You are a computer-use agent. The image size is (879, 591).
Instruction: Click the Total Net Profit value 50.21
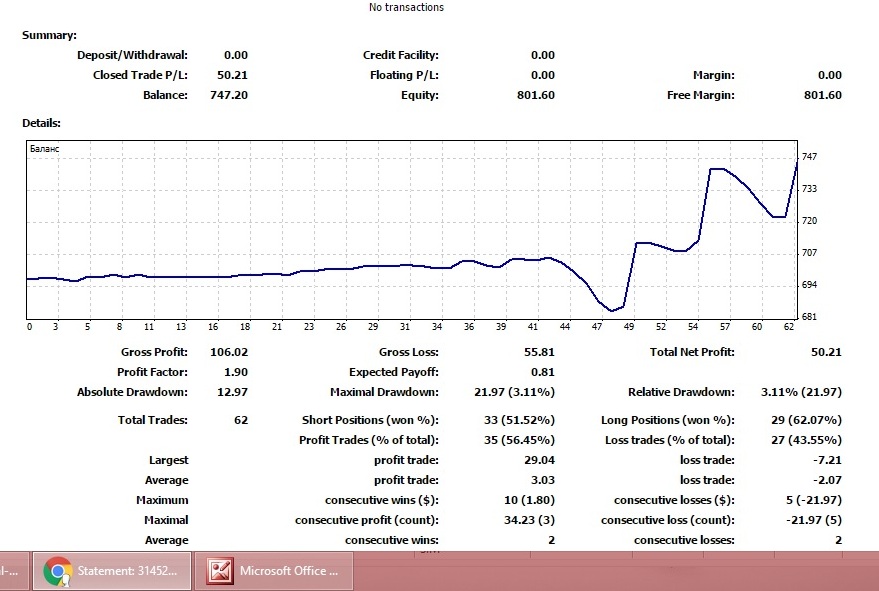826,352
